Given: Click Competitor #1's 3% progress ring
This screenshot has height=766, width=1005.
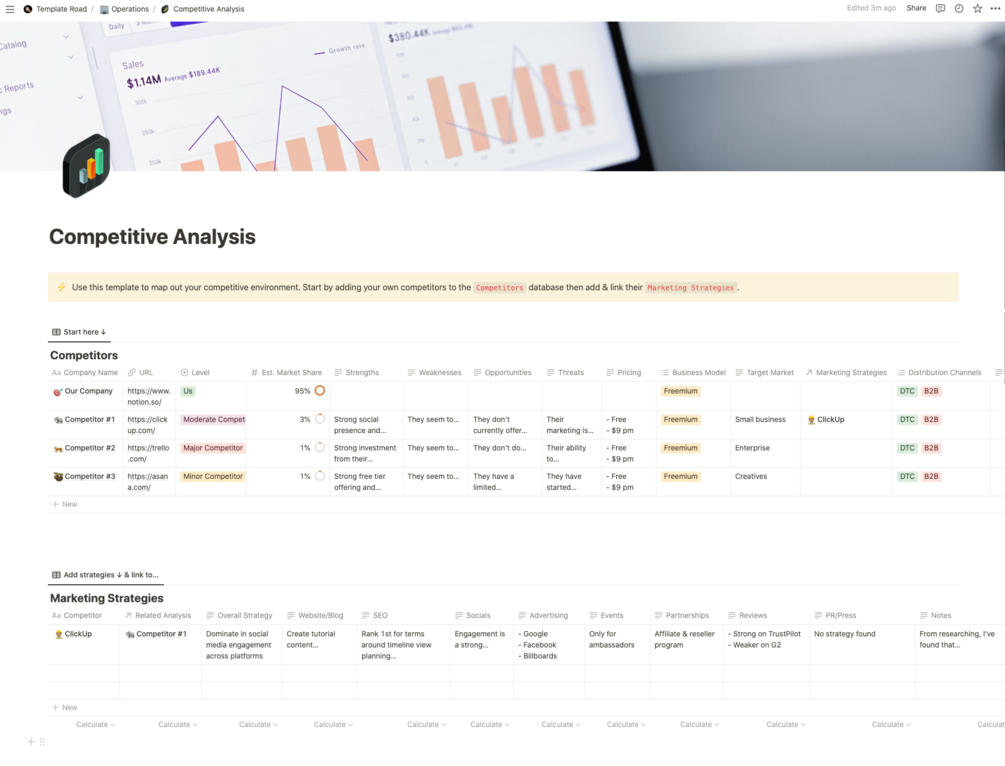Looking at the screenshot, I should tap(320, 419).
